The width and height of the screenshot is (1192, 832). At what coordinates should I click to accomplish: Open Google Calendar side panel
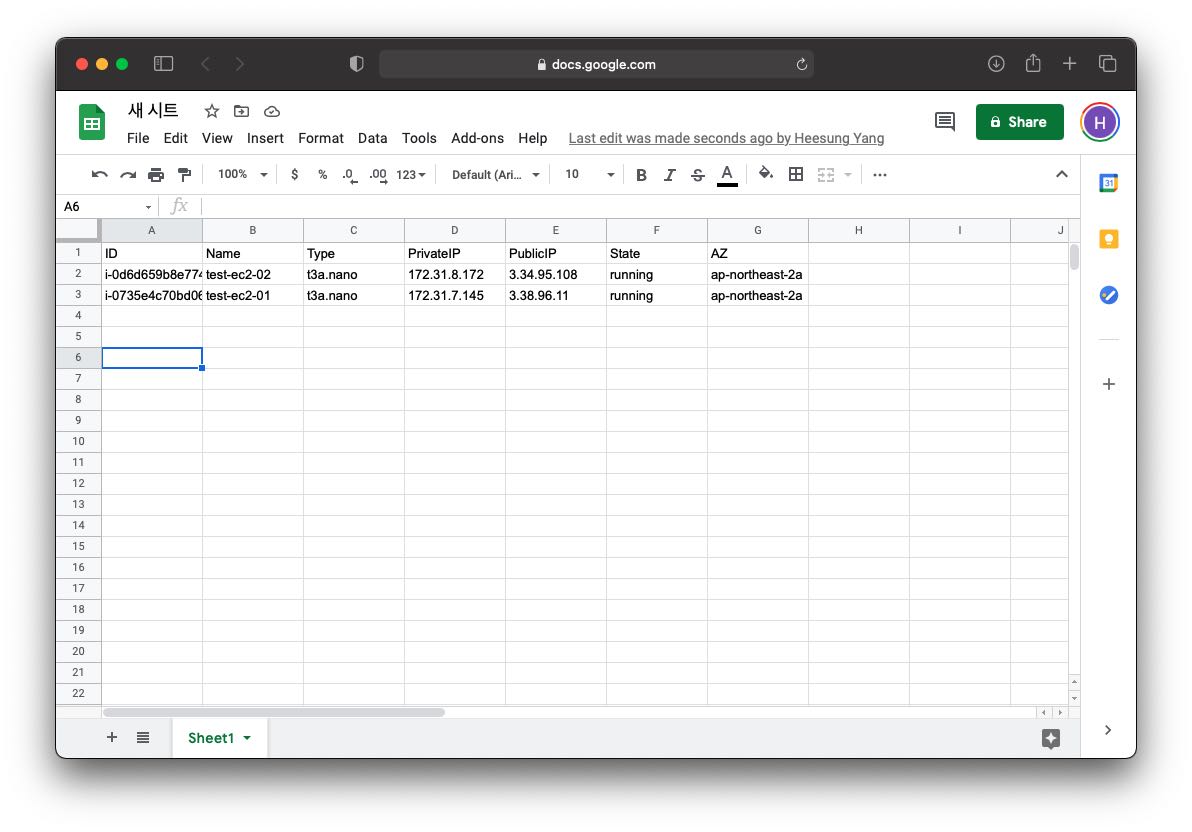1108,183
